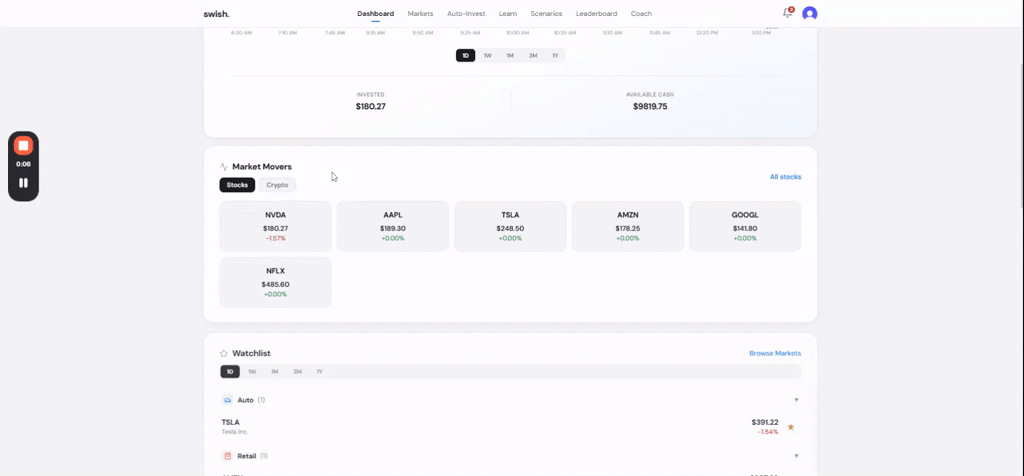Image resolution: width=1024 pixels, height=476 pixels.
Task: Select the 1M portfolio chart range
Action: [x=510, y=56]
